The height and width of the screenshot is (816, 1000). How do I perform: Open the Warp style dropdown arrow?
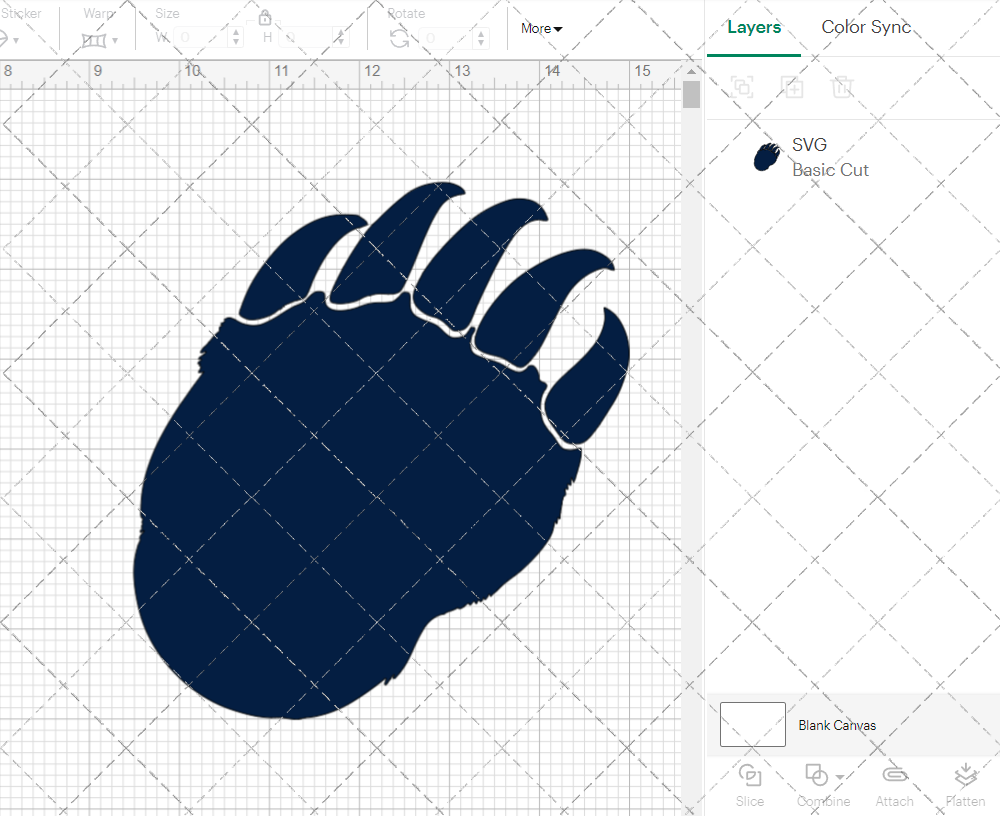click(x=113, y=41)
